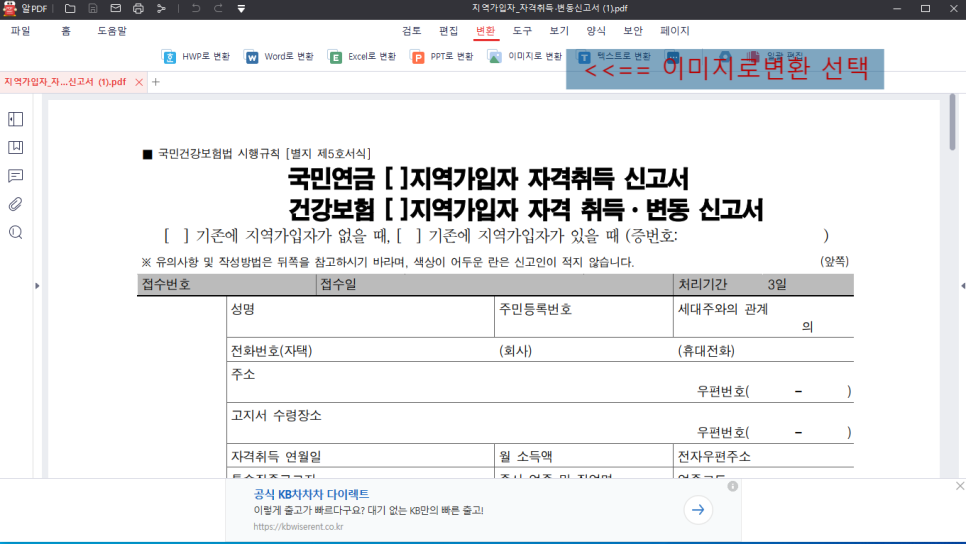Open the 파일 menu
This screenshot has width=966, height=544.
tap(20, 31)
